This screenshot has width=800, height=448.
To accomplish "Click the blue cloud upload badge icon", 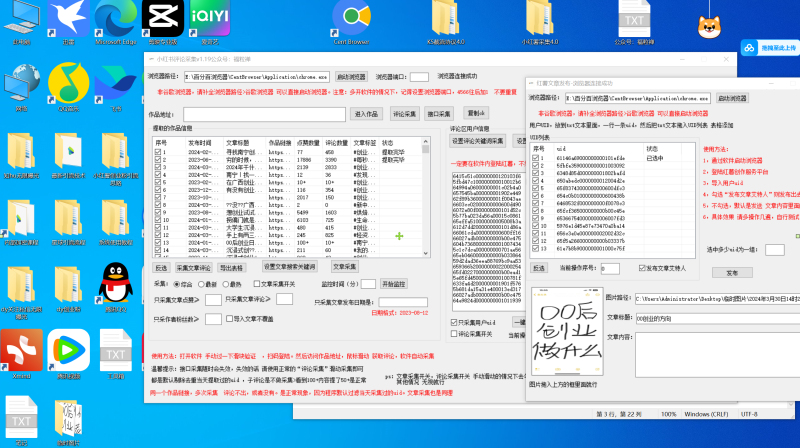I will pyautogui.click(x=750, y=47).
